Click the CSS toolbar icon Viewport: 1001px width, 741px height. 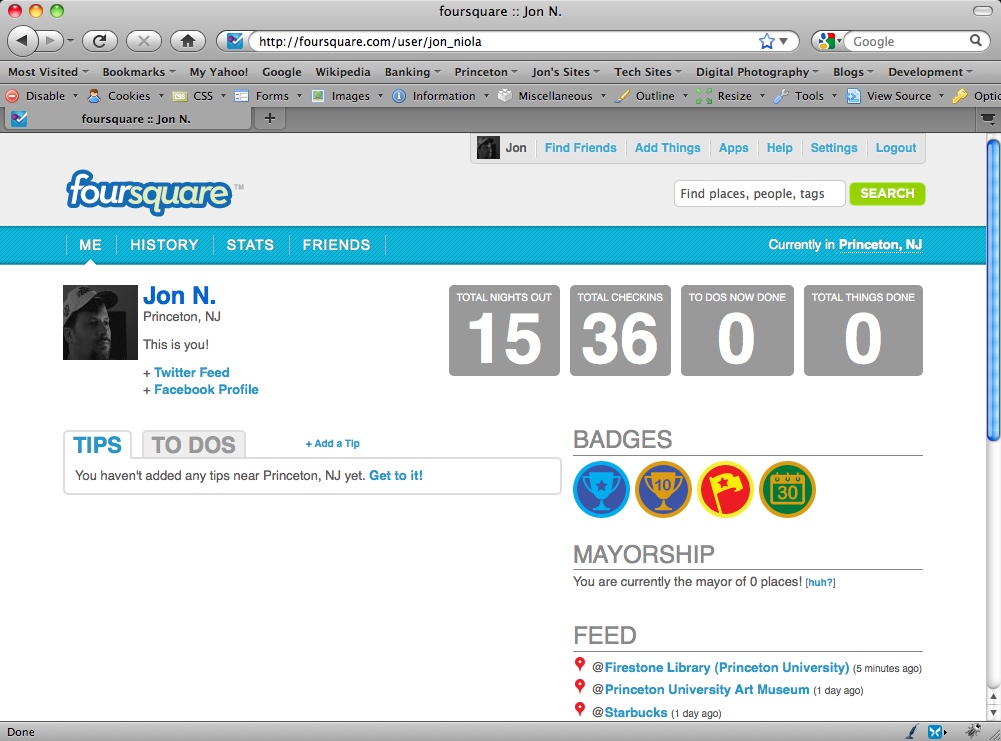[180, 96]
